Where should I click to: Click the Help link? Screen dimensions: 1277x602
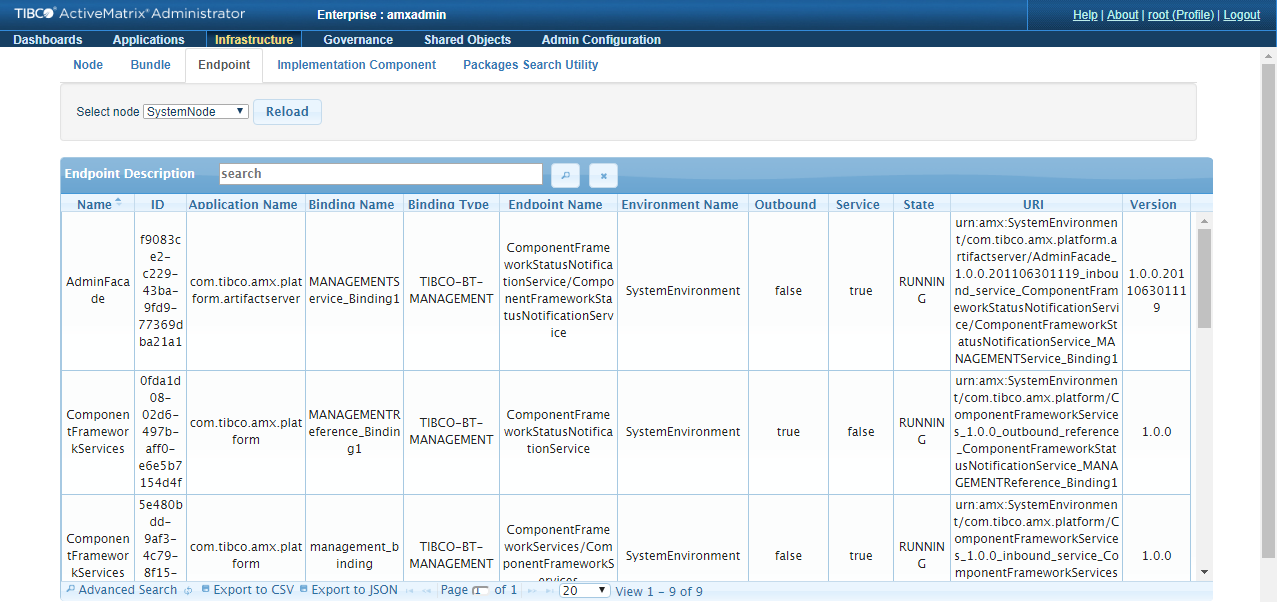click(x=1085, y=15)
